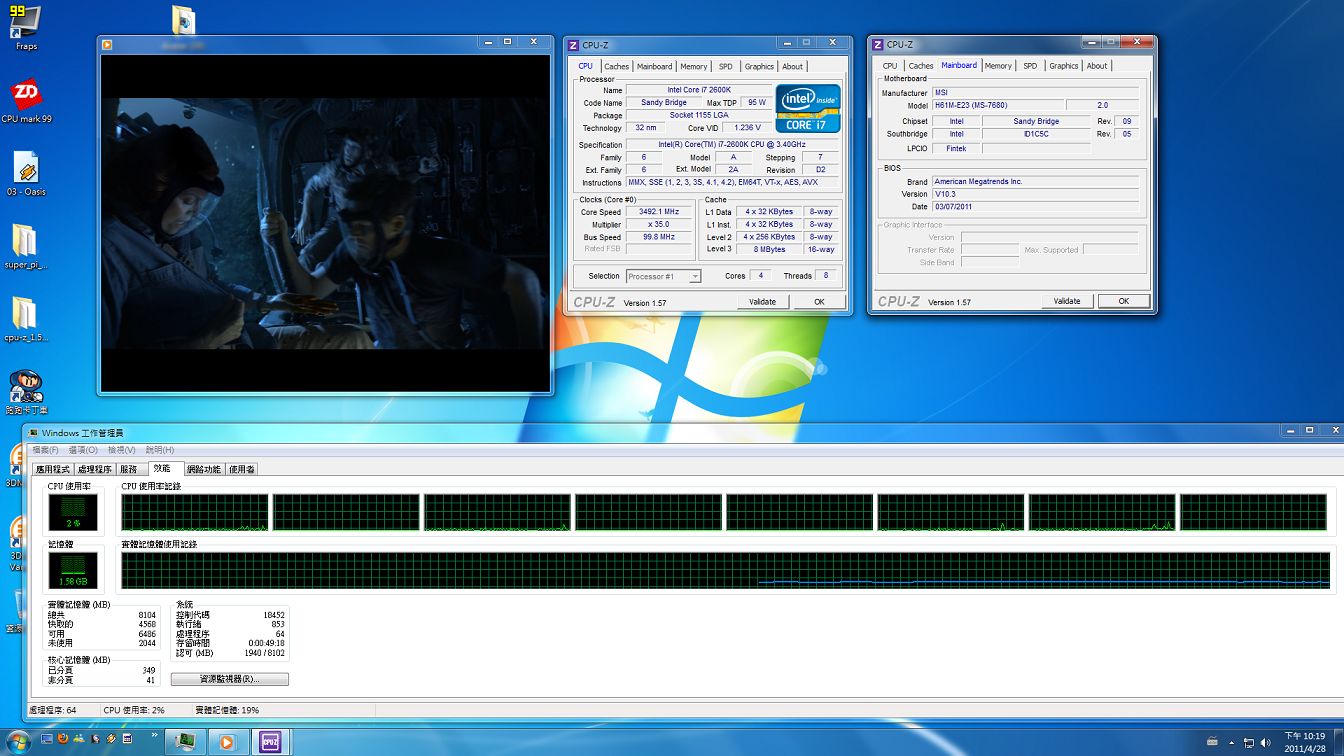Open the 資源監視器(R)... resource monitor button
Screen dimensions: 1344x756
click(230, 679)
